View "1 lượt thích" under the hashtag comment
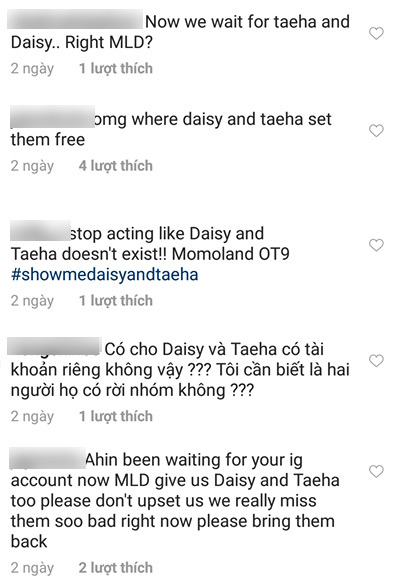 pyautogui.click(x=116, y=300)
